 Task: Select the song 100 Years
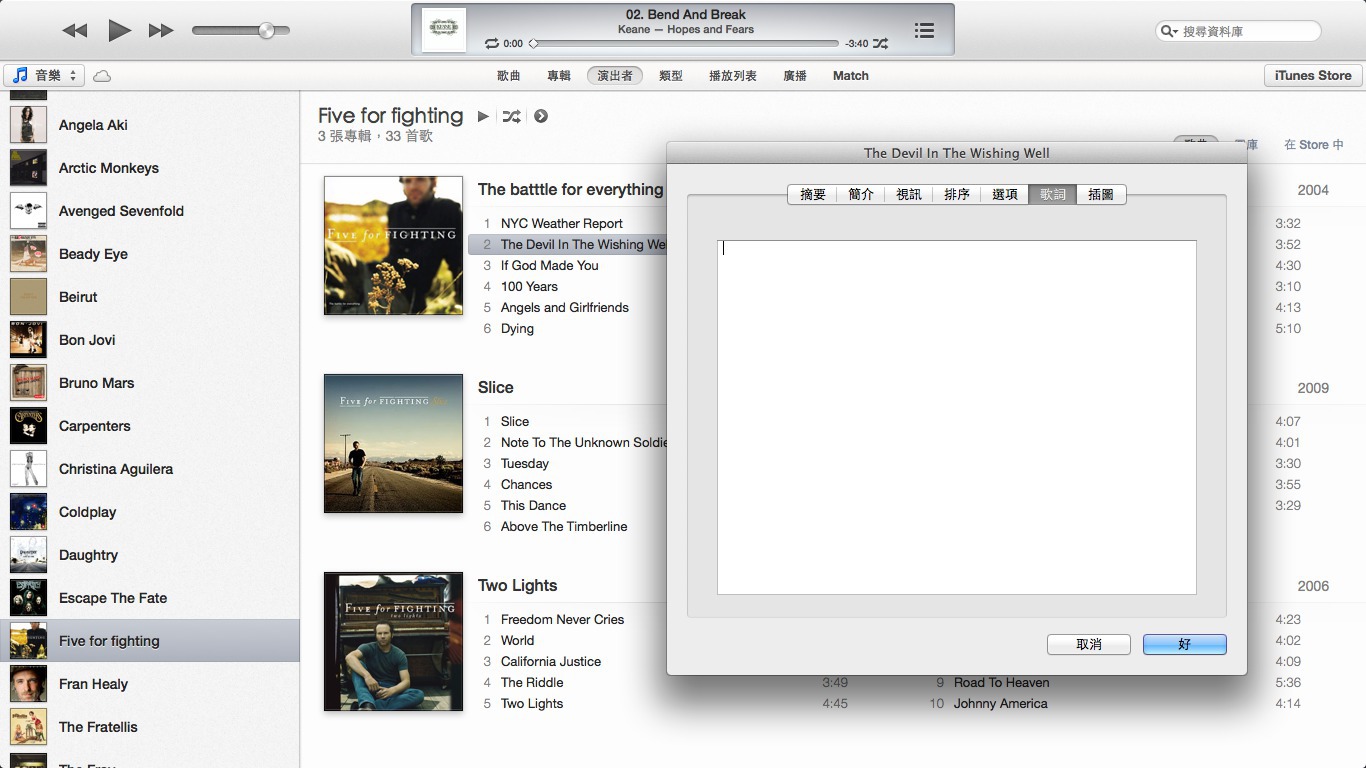tap(529, 287)
